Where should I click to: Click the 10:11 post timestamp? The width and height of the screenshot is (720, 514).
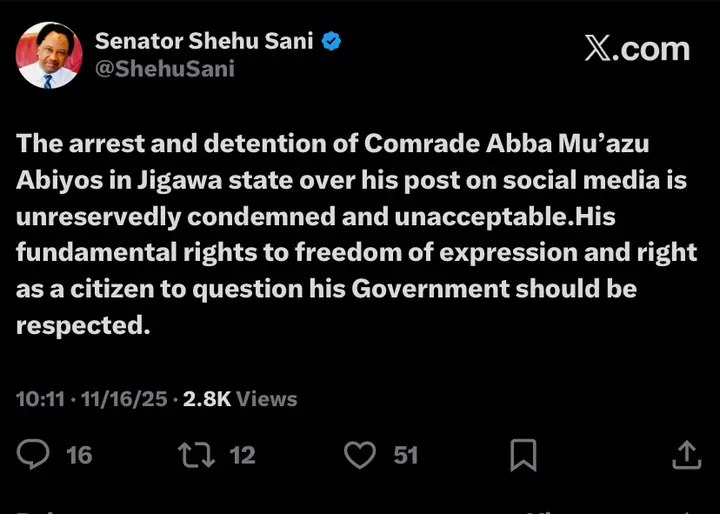pos(40,399)
